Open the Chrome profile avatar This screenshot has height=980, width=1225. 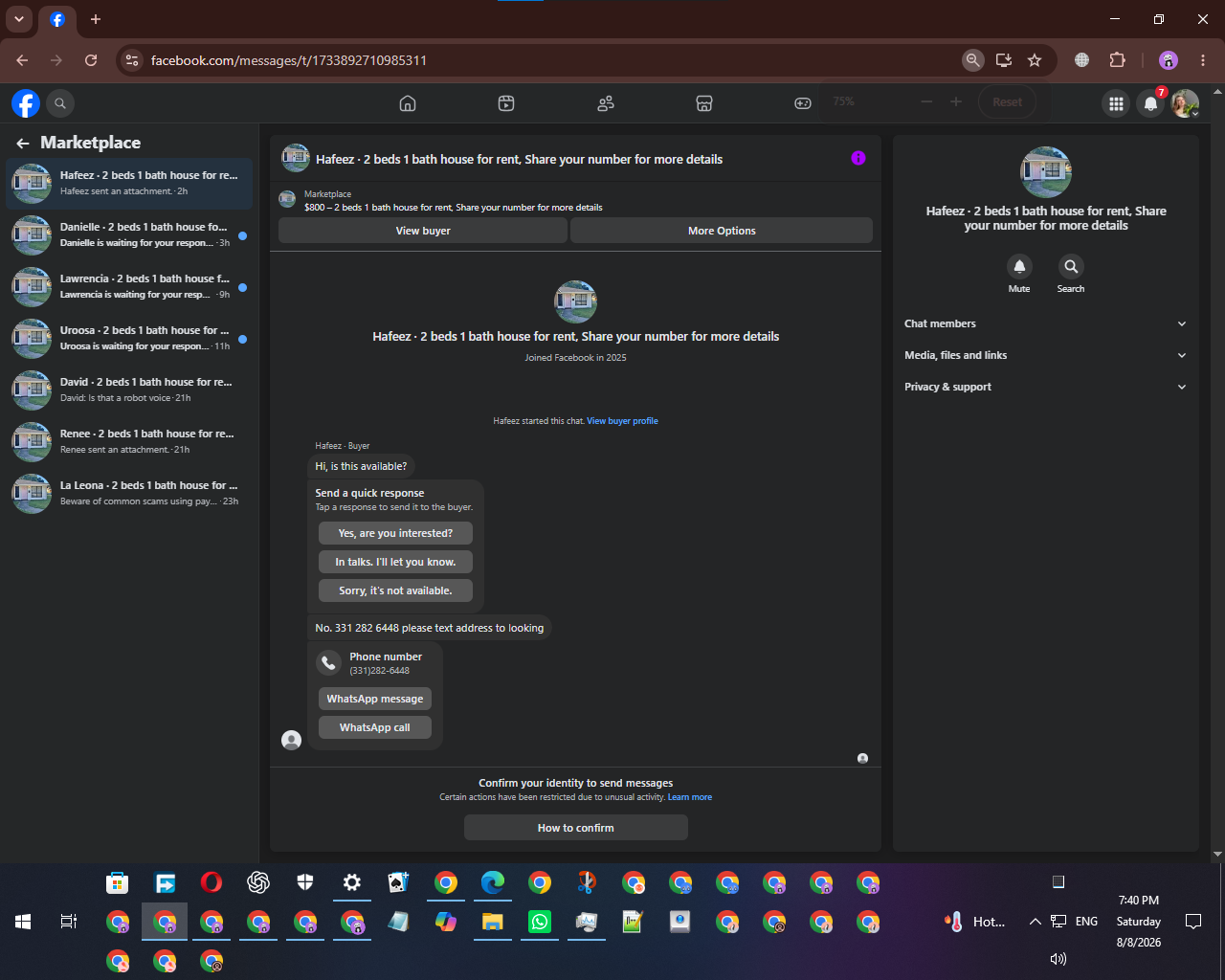point(1169,60)
